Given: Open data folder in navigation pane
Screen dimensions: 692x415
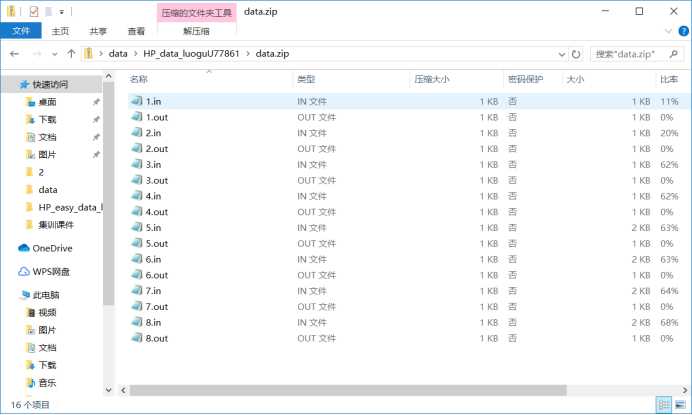Looking at the screenshot, I should tap(48, 190).
